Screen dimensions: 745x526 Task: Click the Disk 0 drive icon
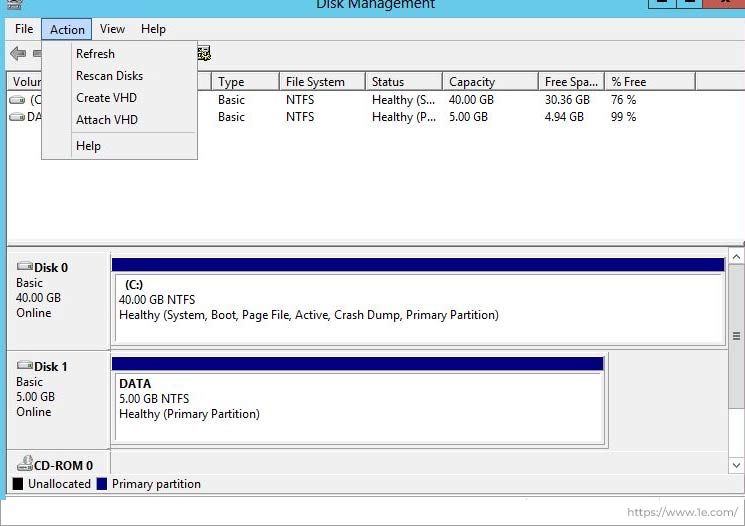pyautogui.click(x=25, y=267)
